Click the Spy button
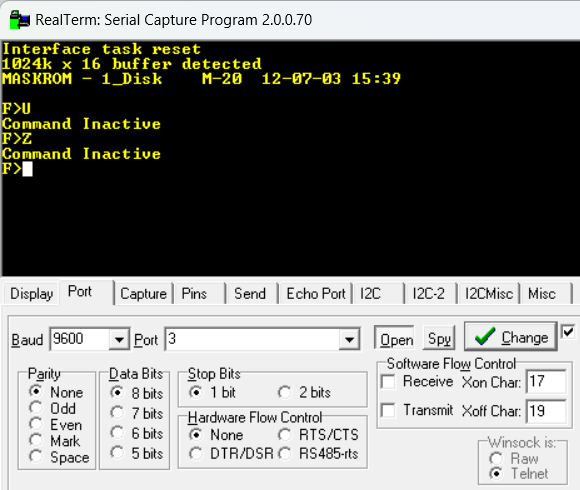 point(439,339)
